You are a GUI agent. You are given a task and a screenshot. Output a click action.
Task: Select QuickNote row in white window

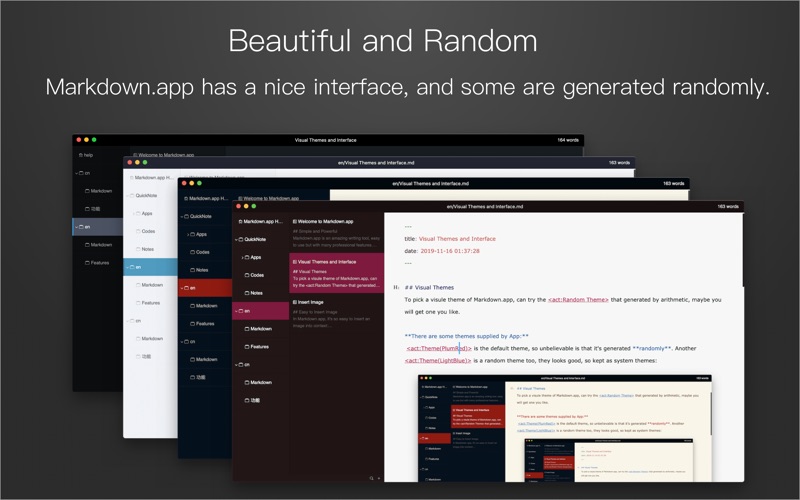tap(151, 195)
